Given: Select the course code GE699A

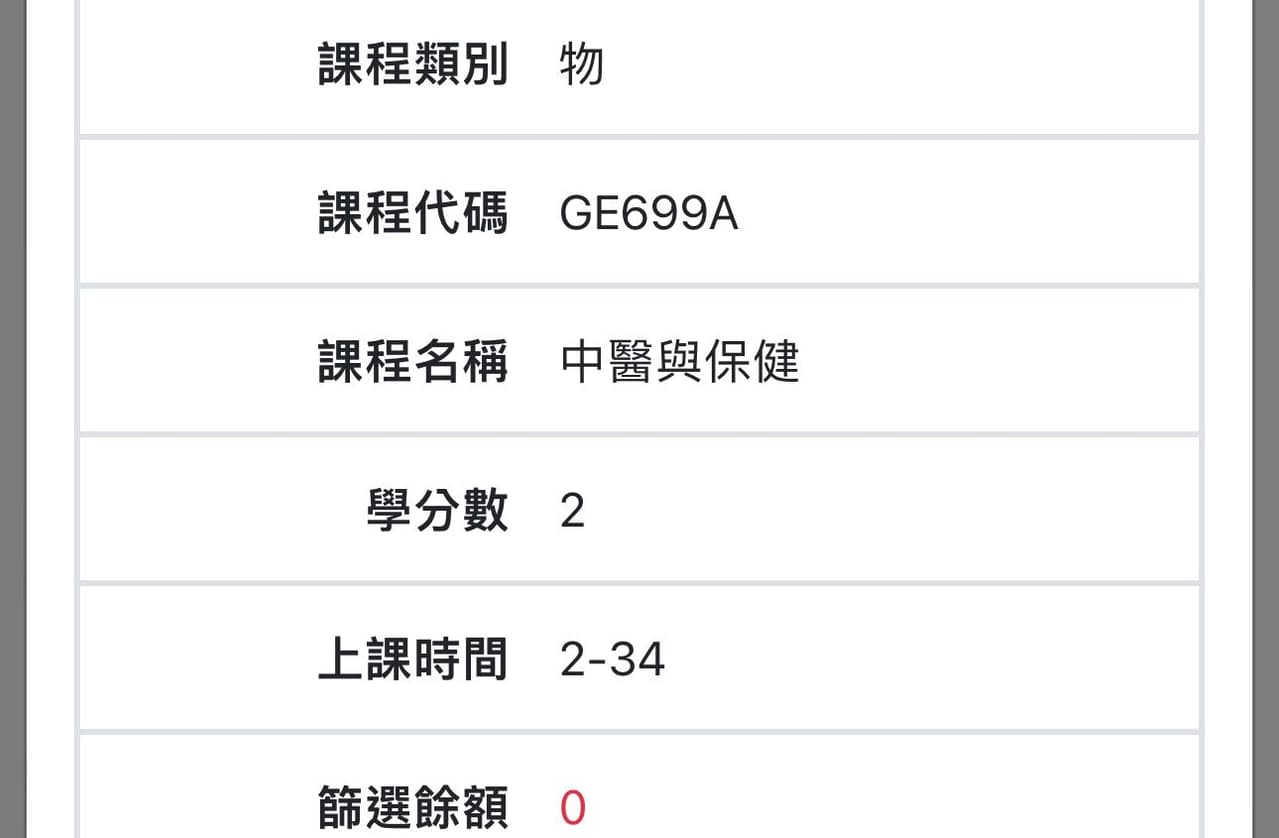Looking at the screenshot, I should pyautogui.click(x=649, y=214).
